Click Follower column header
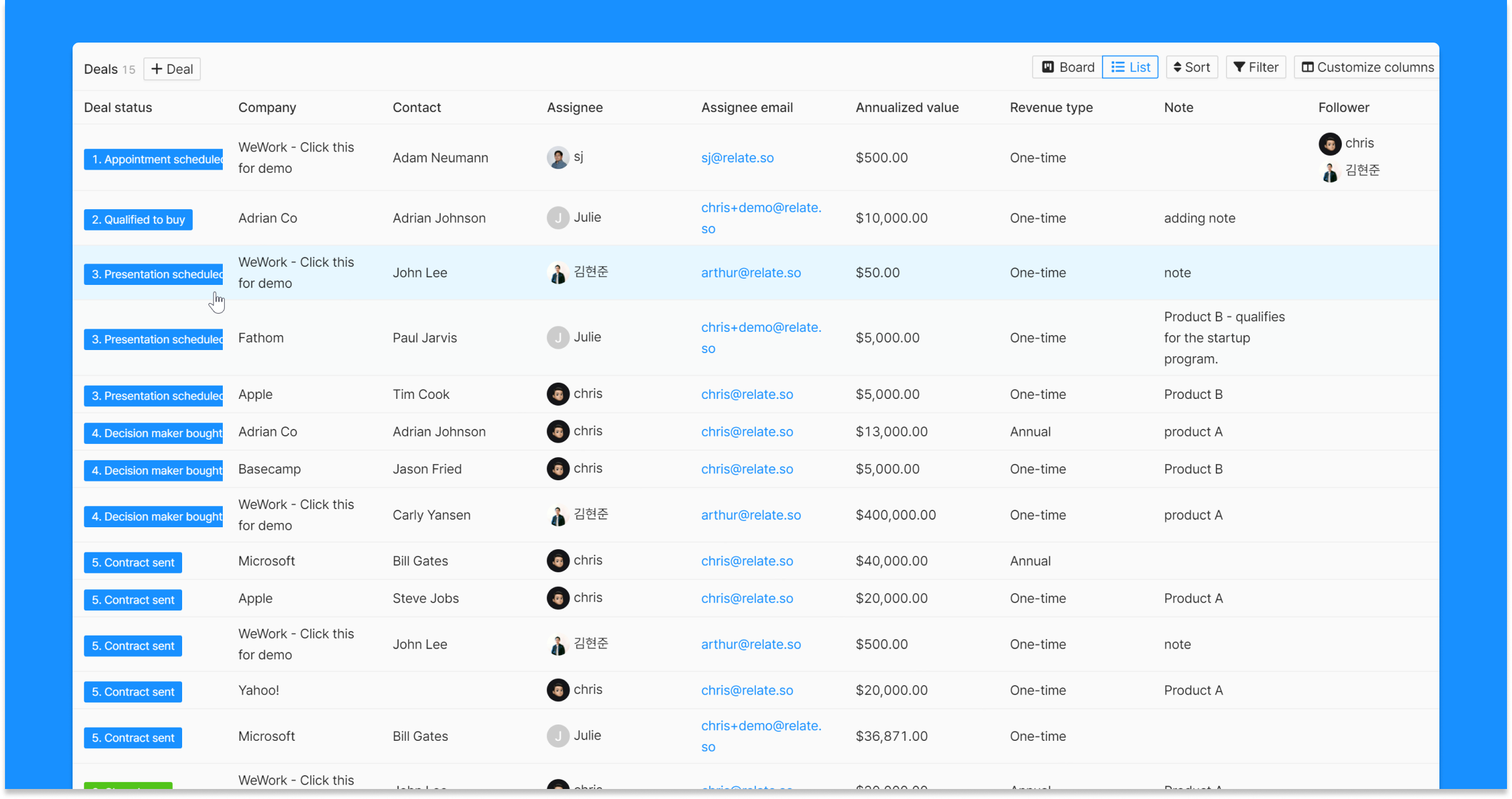This screenshot has height=799, width=1512. (x=1344, y=107)
